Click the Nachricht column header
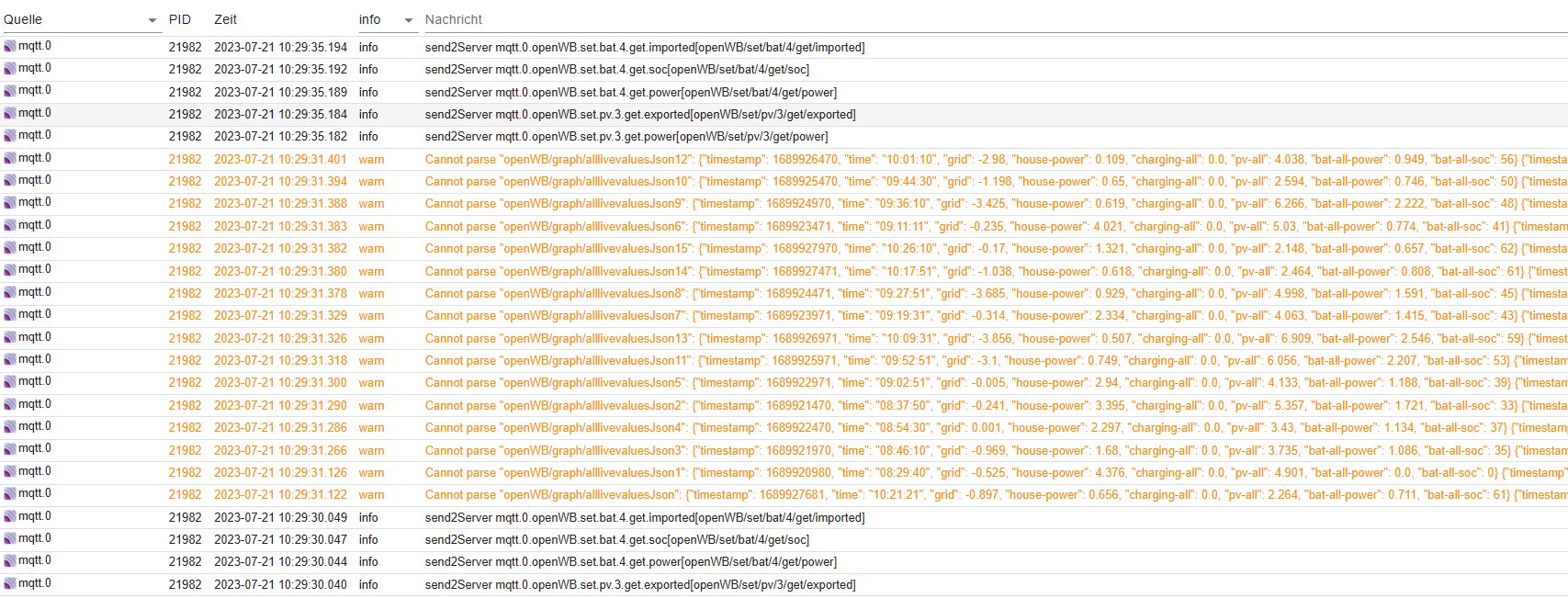The height and width of the screenshot is (598, 1568). coord(454,19)
